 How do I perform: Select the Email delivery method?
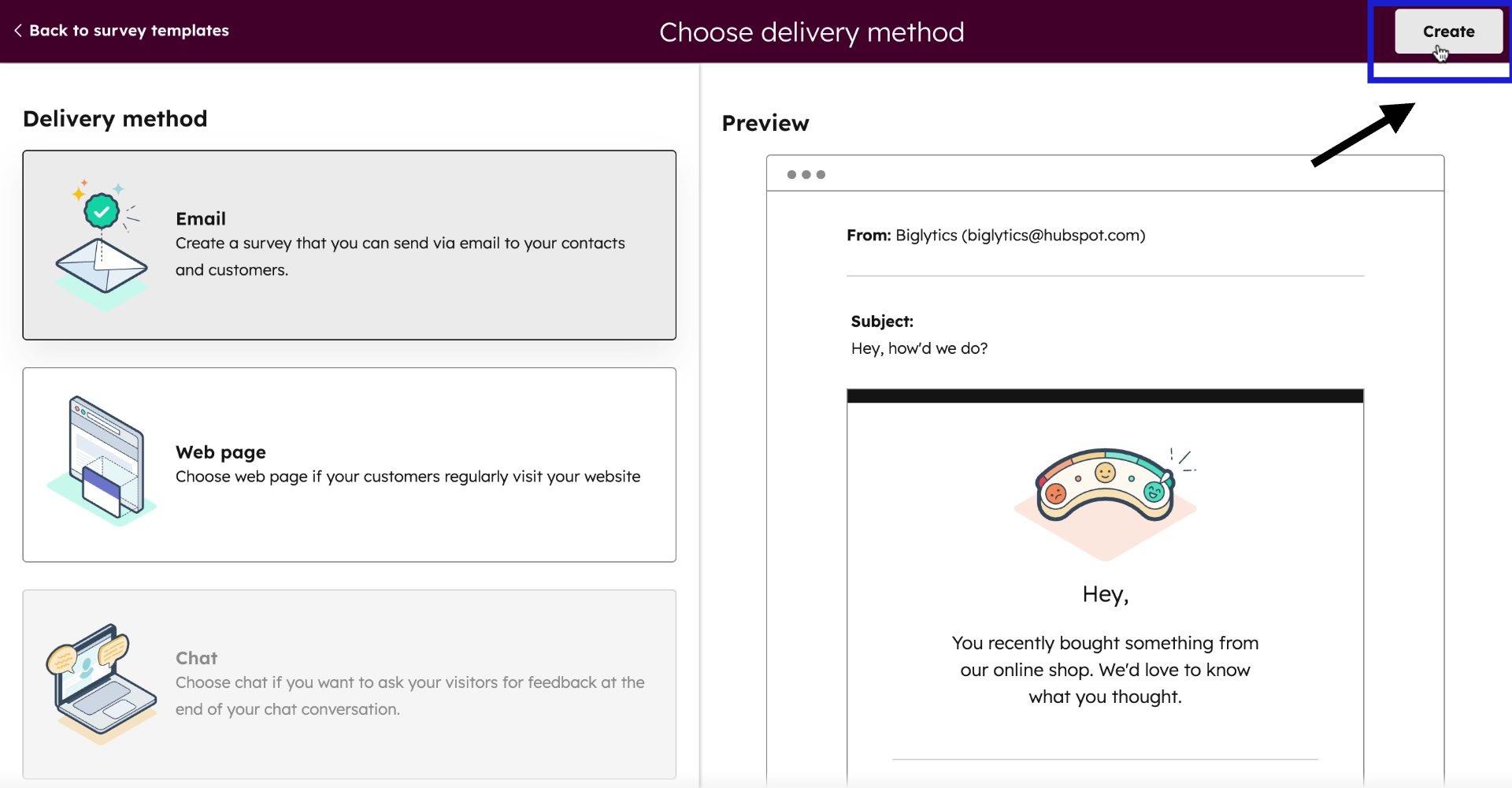coord(349,245)
